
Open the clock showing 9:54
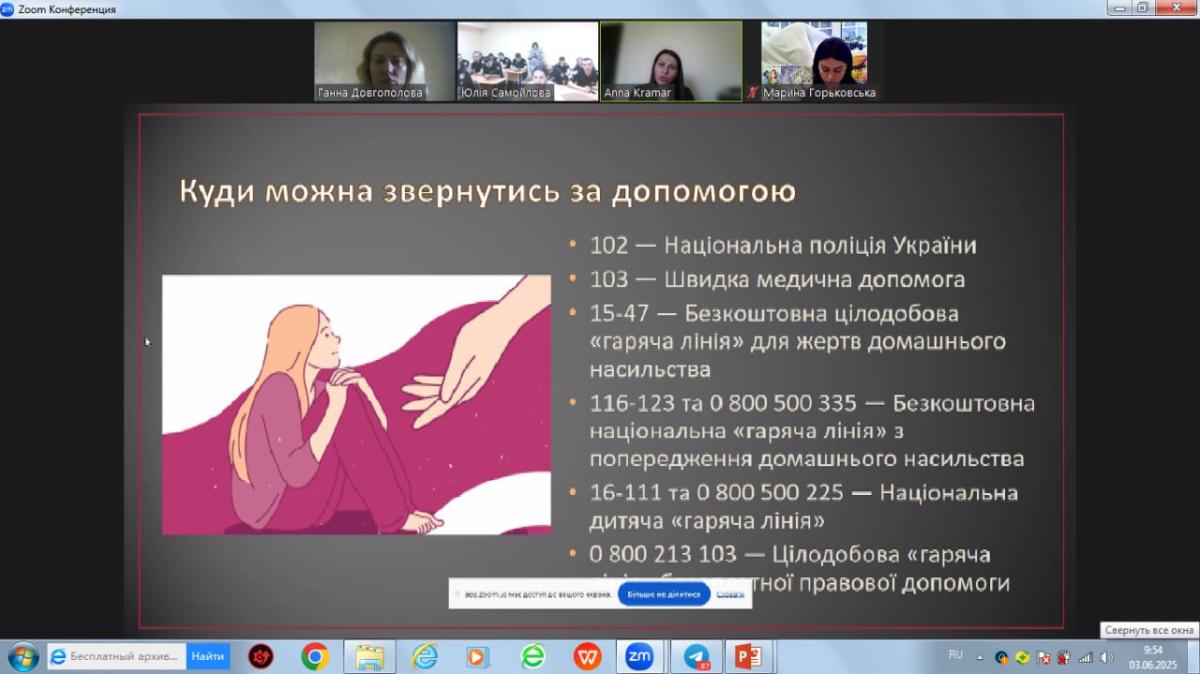point(1153,656)
